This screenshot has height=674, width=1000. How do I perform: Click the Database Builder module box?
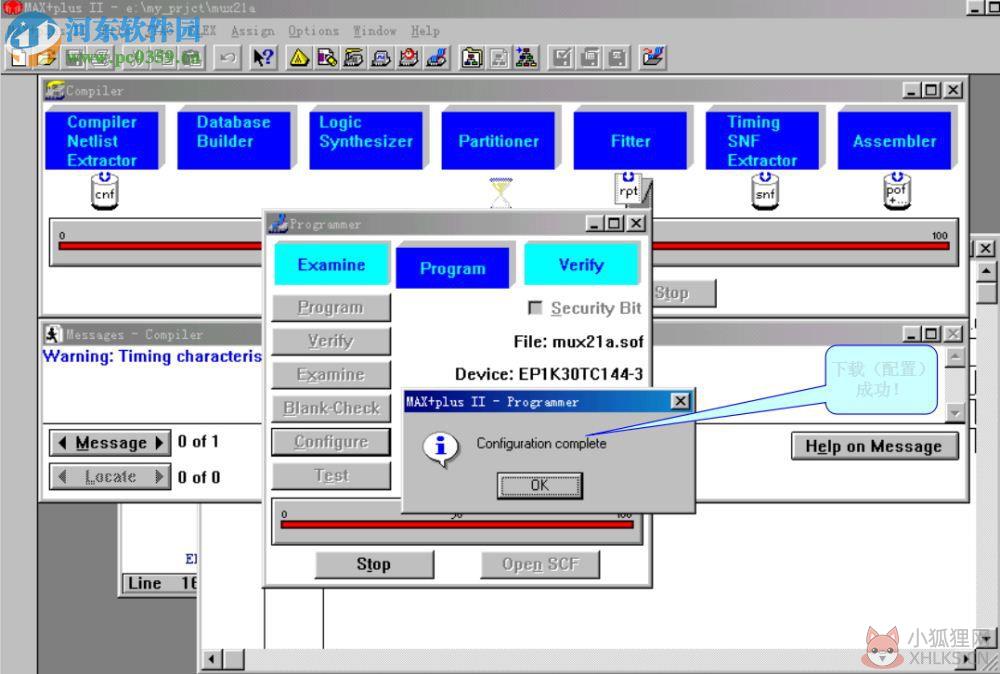(234, 141)
